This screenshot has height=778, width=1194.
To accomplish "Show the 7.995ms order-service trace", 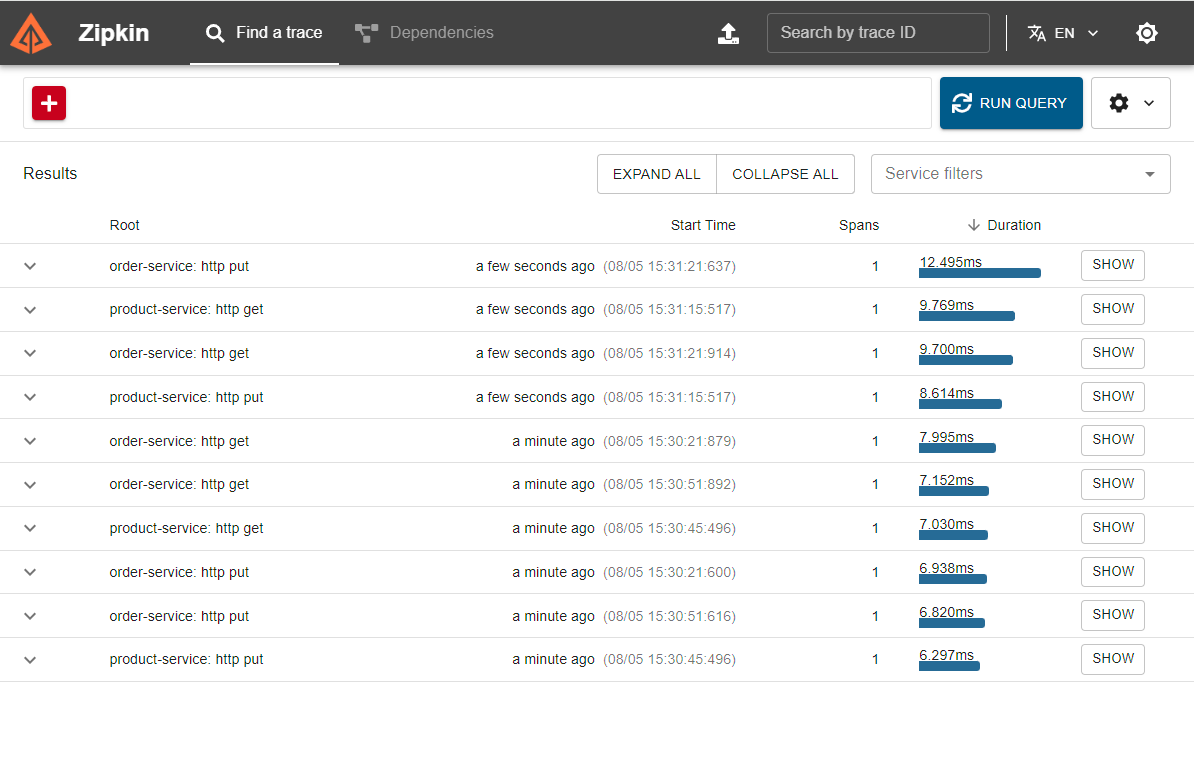I will click(1113, 440).
